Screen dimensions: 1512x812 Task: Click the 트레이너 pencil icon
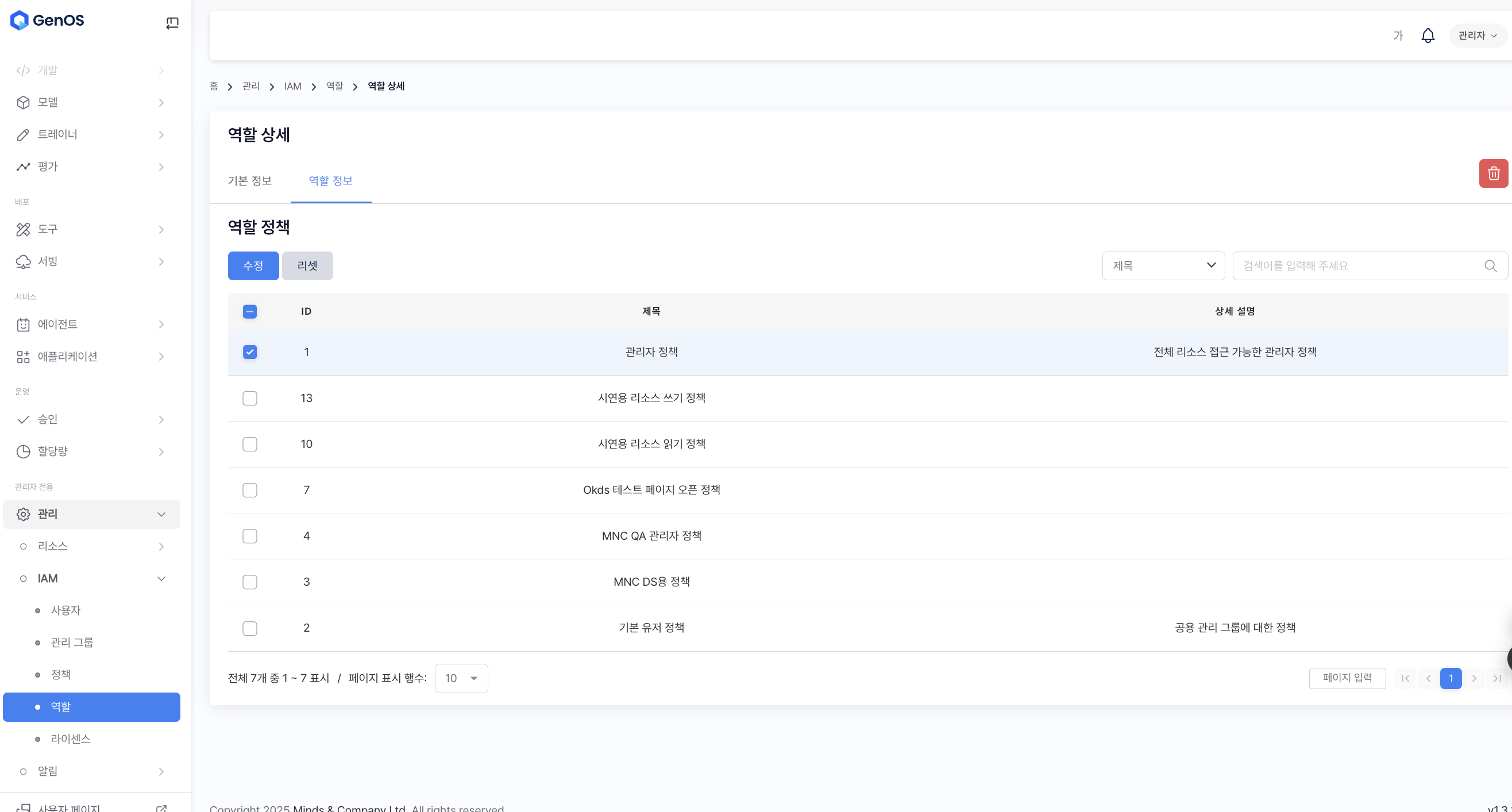(x=23, y=135)
